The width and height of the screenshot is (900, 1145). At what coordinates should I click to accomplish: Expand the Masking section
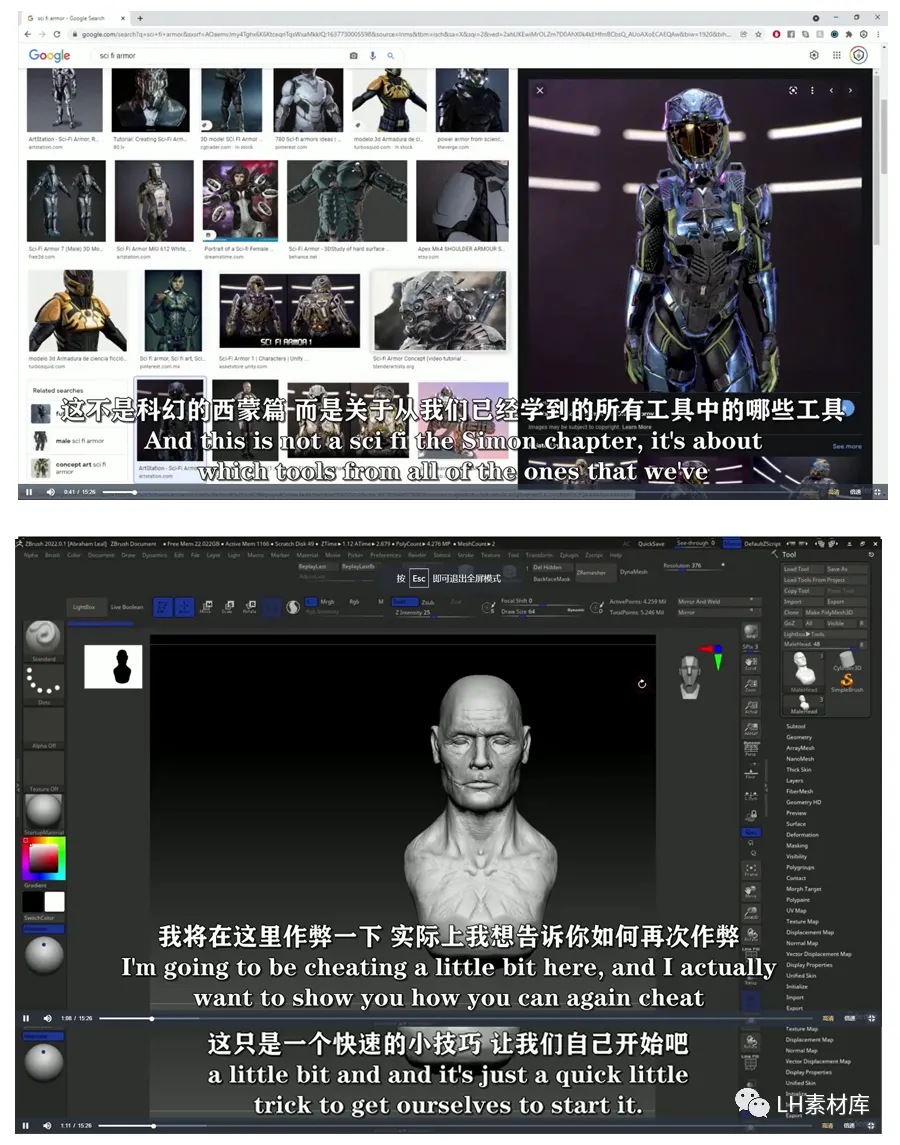tap(797, 846)
